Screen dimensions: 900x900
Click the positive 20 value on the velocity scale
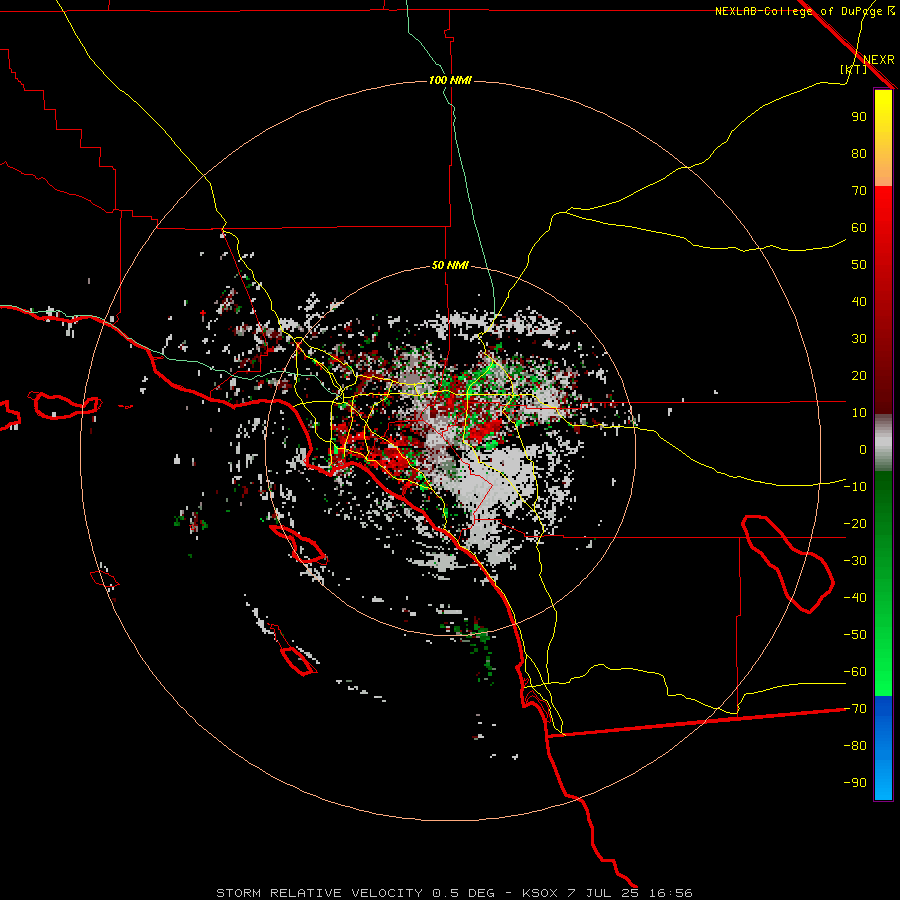859,375
